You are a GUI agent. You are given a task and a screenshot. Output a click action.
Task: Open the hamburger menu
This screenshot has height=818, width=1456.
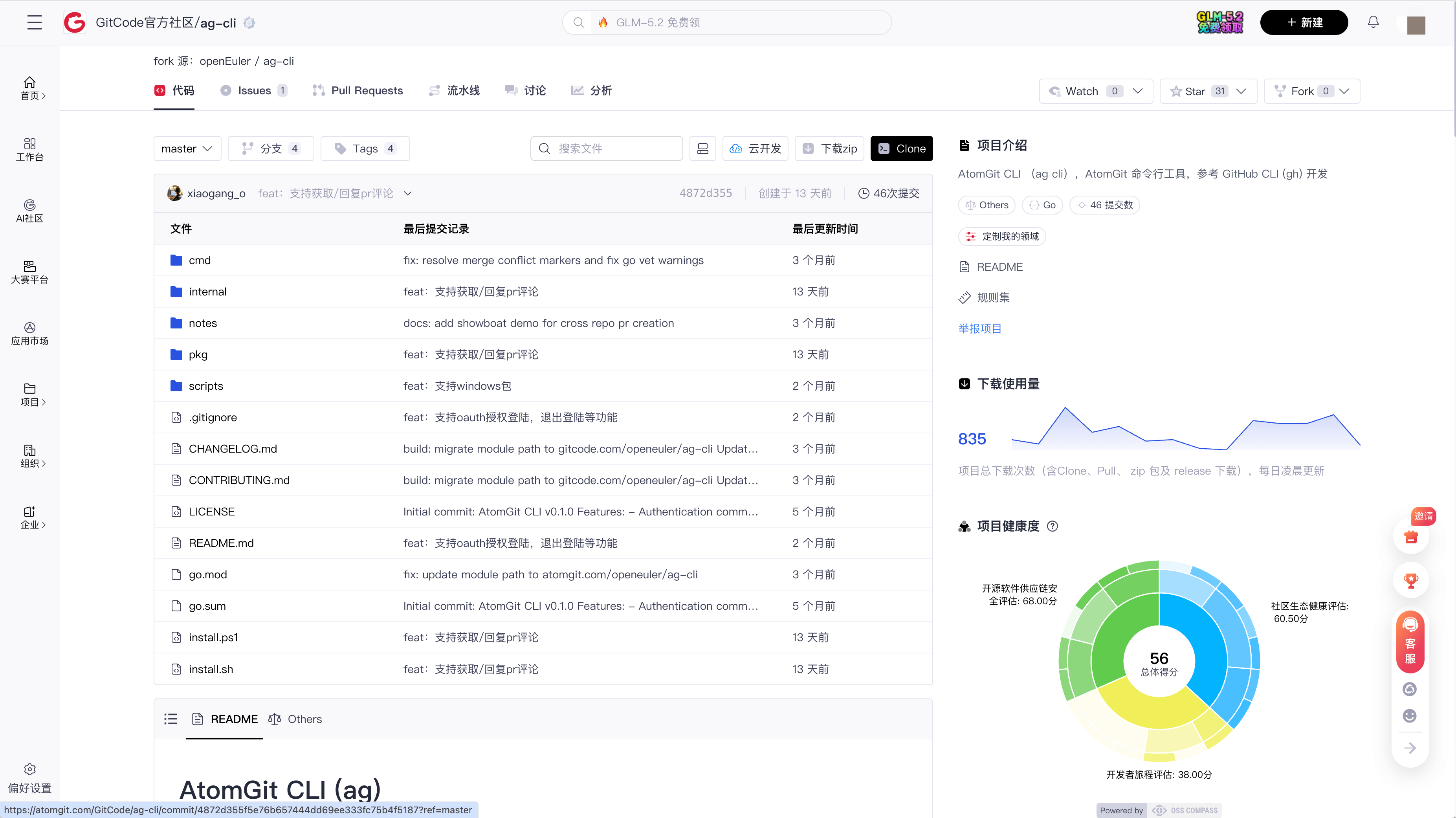pos(35,23)
